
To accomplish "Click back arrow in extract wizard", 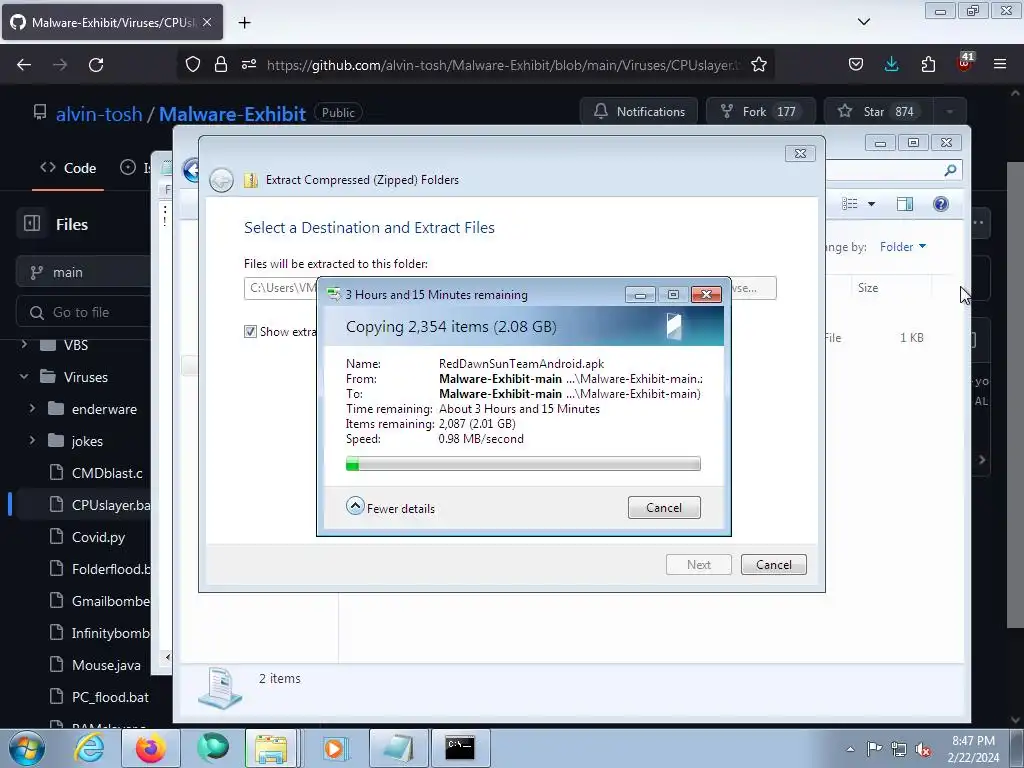I will [x=221, y=180].
